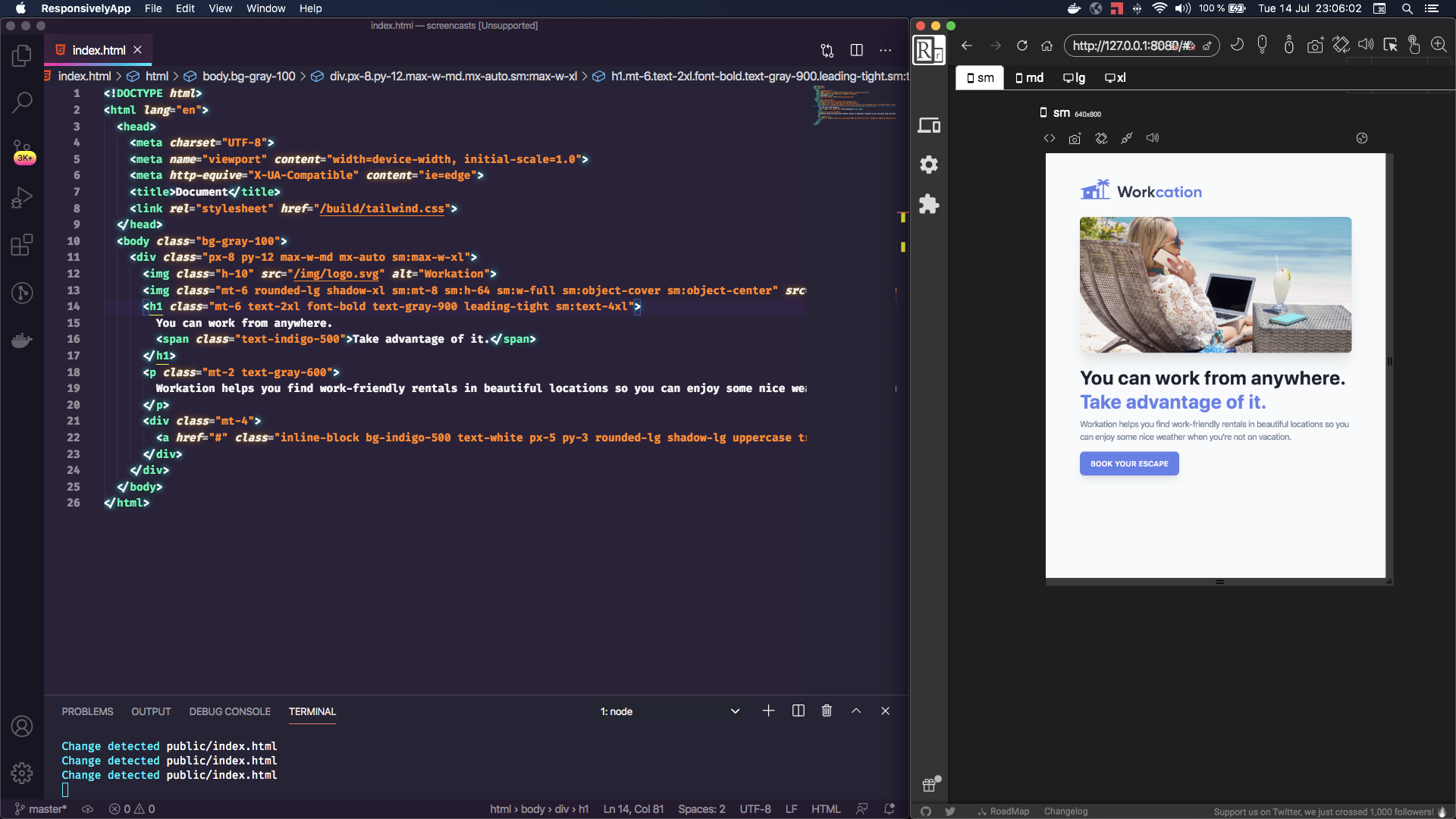Open ResponsivelyApp settings gear in sidebar
This screenshot has width=1456, height=819.
[929, 165]
